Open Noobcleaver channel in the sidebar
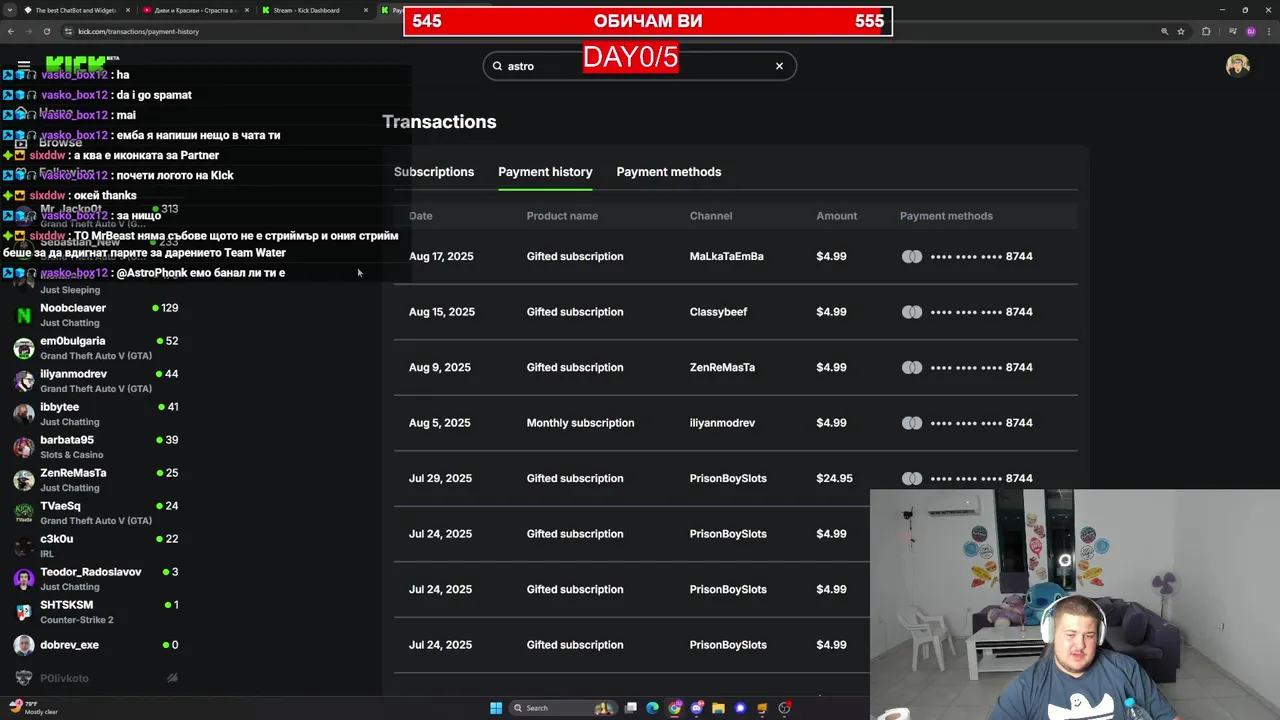1280x720 pixels. 95,314
